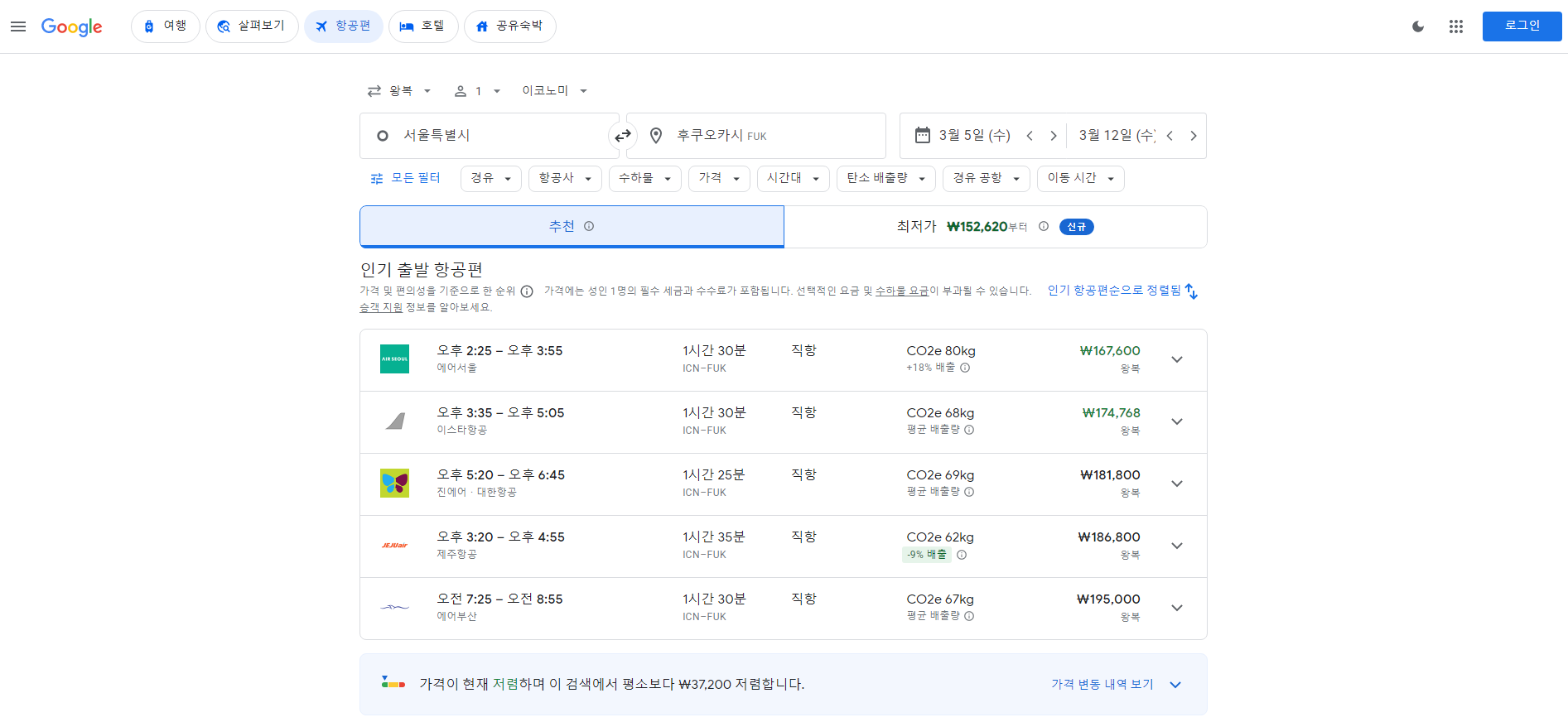Expand the 에어서울 flight details
The height and width of the screenshot is (722, 1568).
[1177, 359]
